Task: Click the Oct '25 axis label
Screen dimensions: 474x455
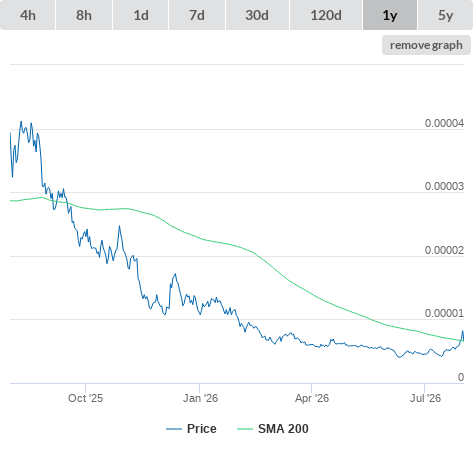Action: [x=86, y=398]
